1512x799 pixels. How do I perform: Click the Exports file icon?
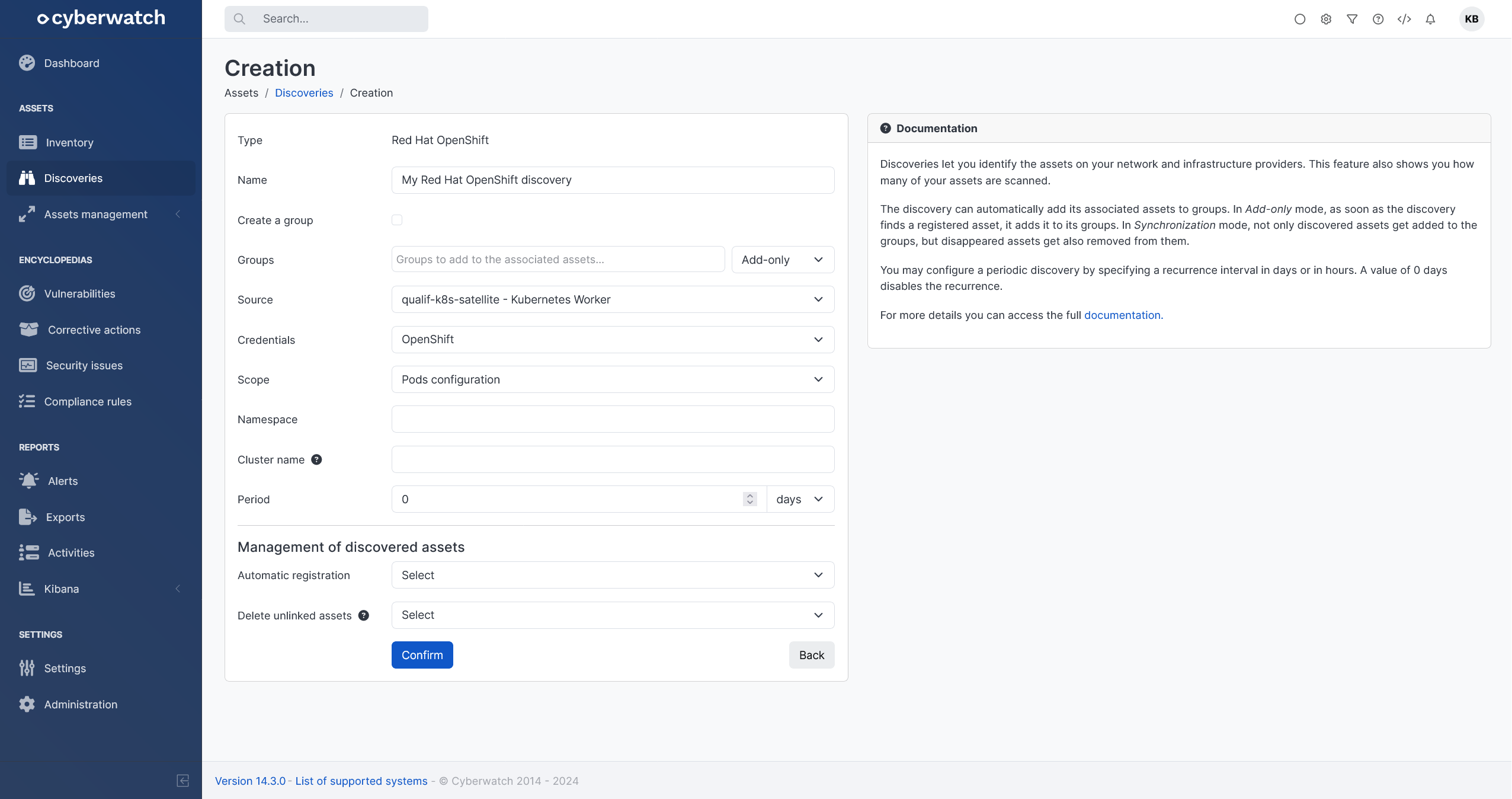(28, 517)
